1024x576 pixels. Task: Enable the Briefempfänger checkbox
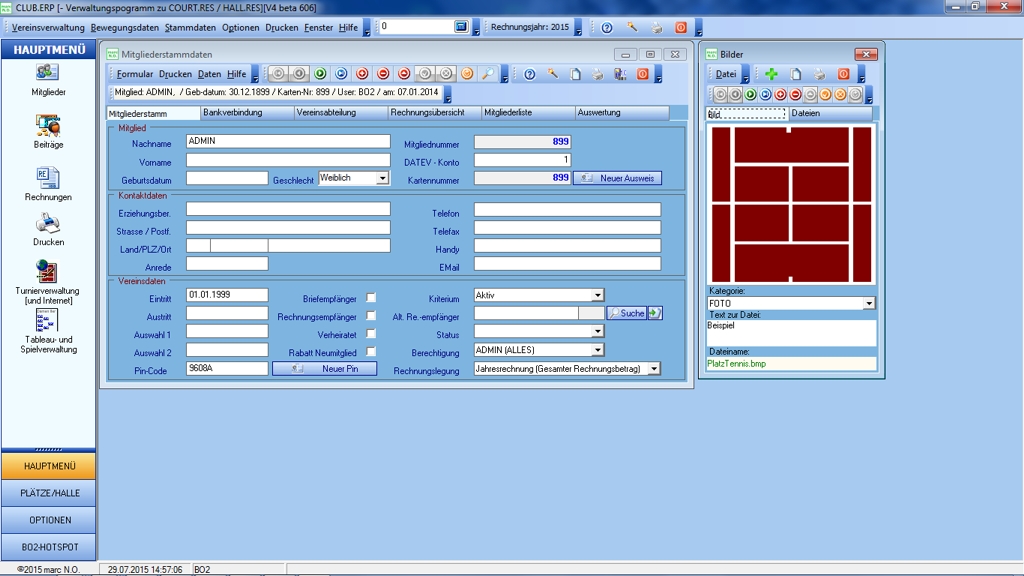tap(371, 298)
